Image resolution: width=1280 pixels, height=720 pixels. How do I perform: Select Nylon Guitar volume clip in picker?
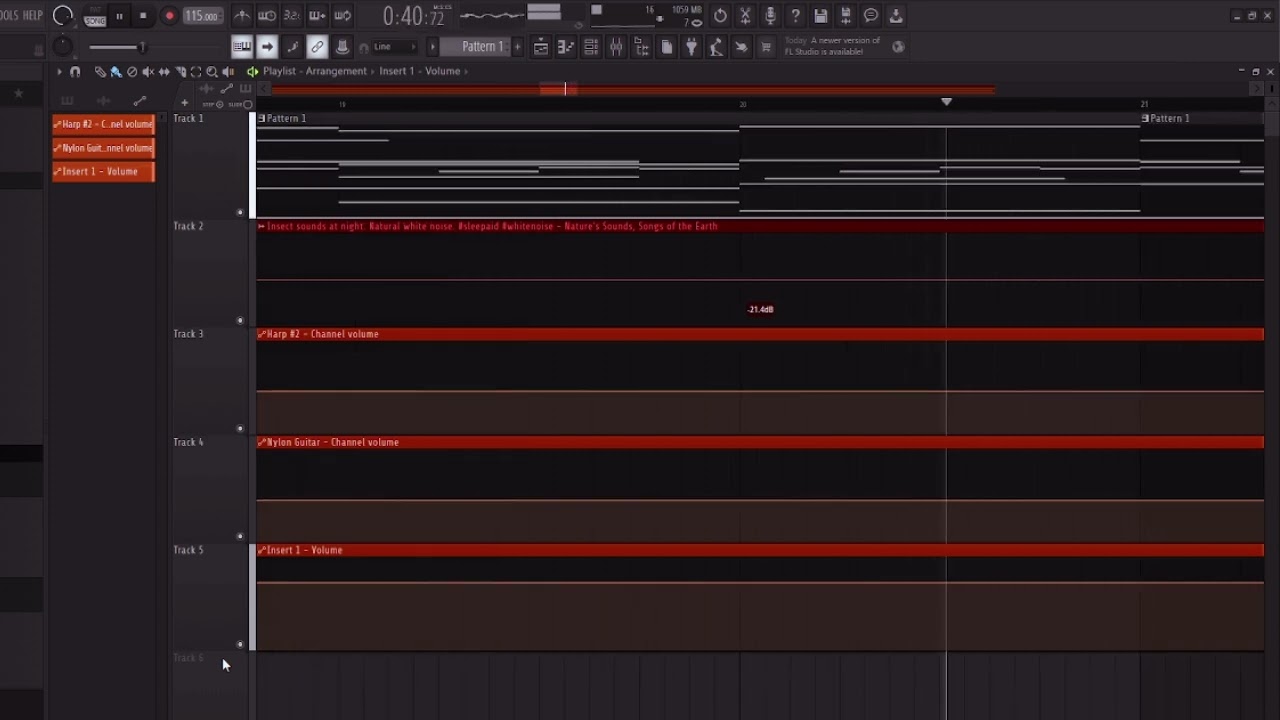coord(103,148)
